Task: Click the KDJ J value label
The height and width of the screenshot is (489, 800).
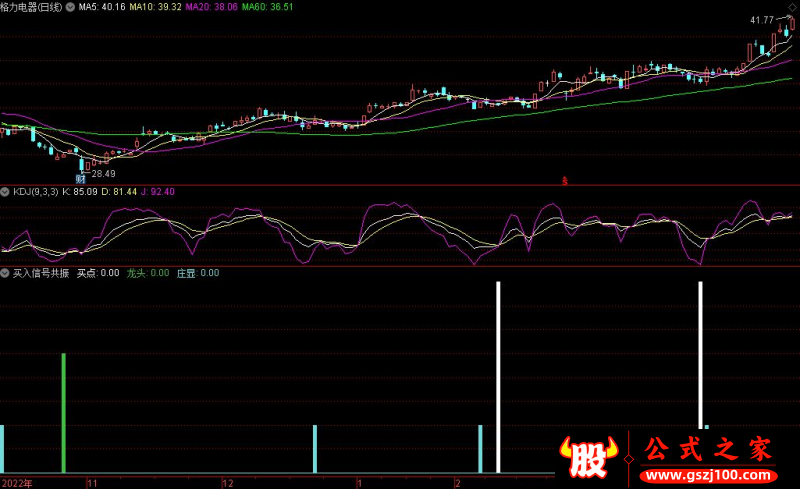Action: click(158, 191)
